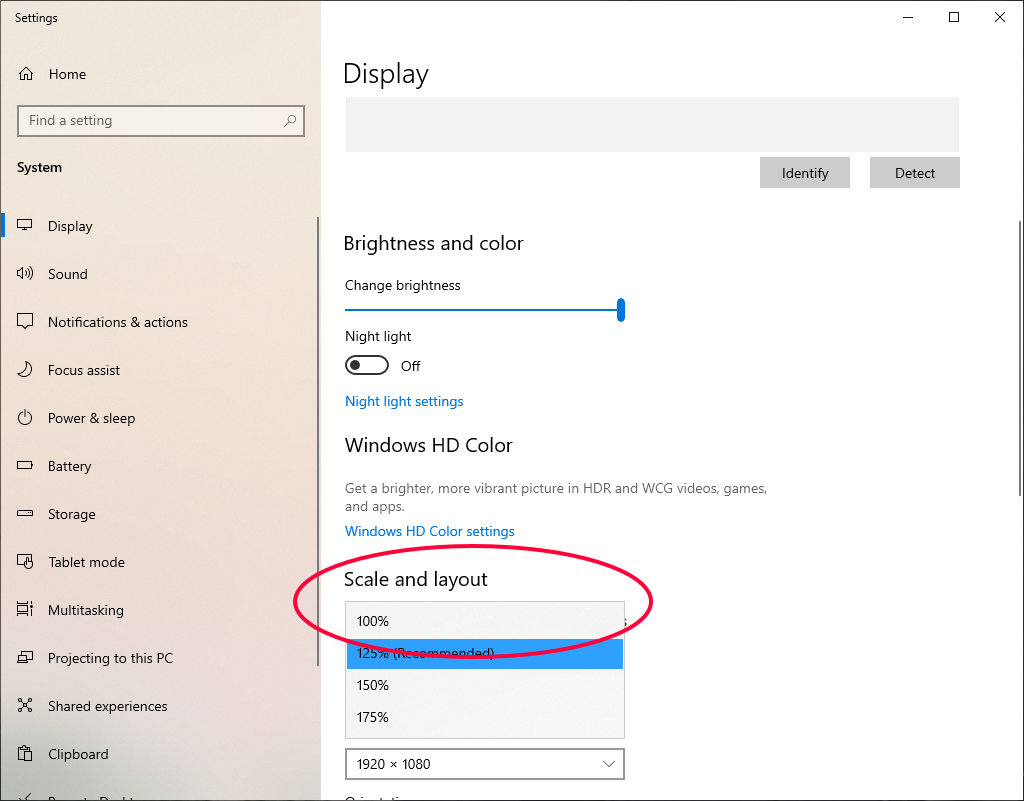This screenshot has height=801, width=1024.
Task: Click the Storage drive icon
Action: click(26, 514)
